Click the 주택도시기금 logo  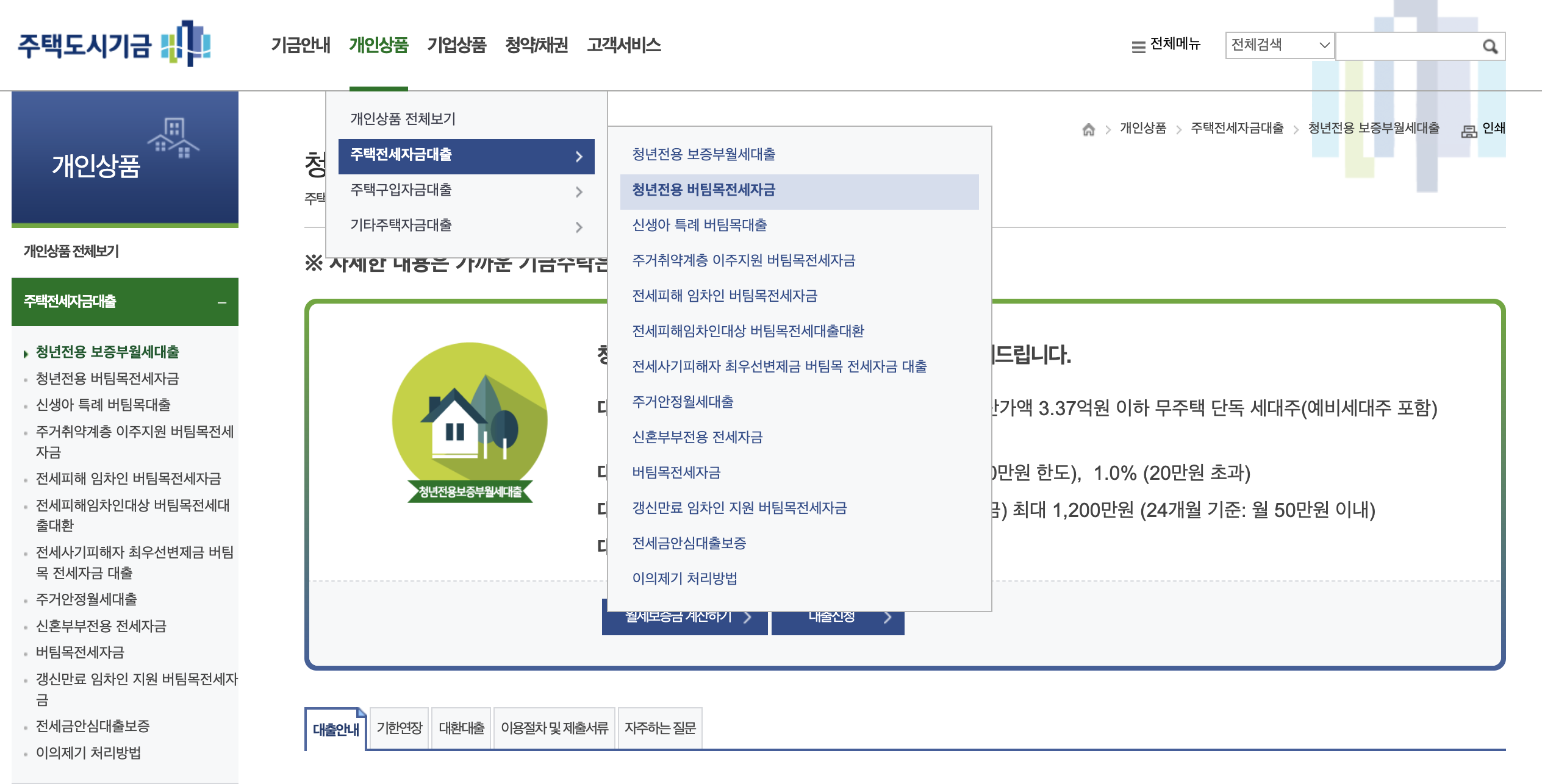click(x=114, y=44)
